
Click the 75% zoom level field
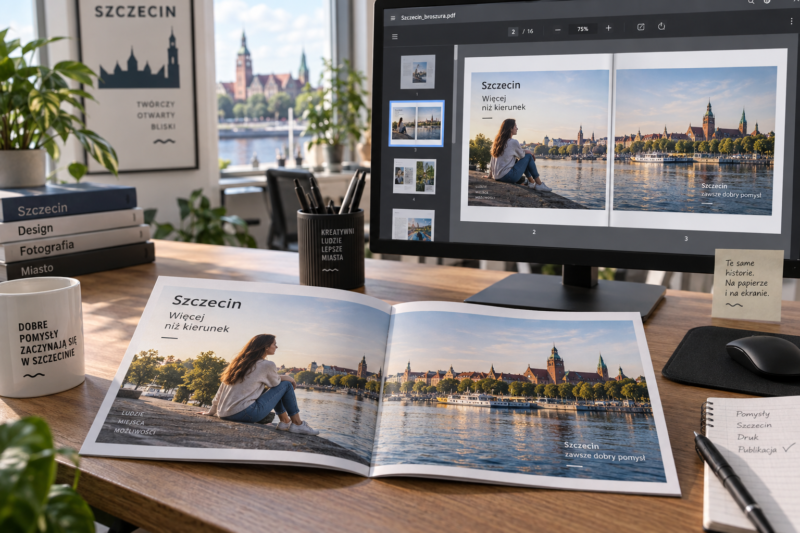click(583, 29)
